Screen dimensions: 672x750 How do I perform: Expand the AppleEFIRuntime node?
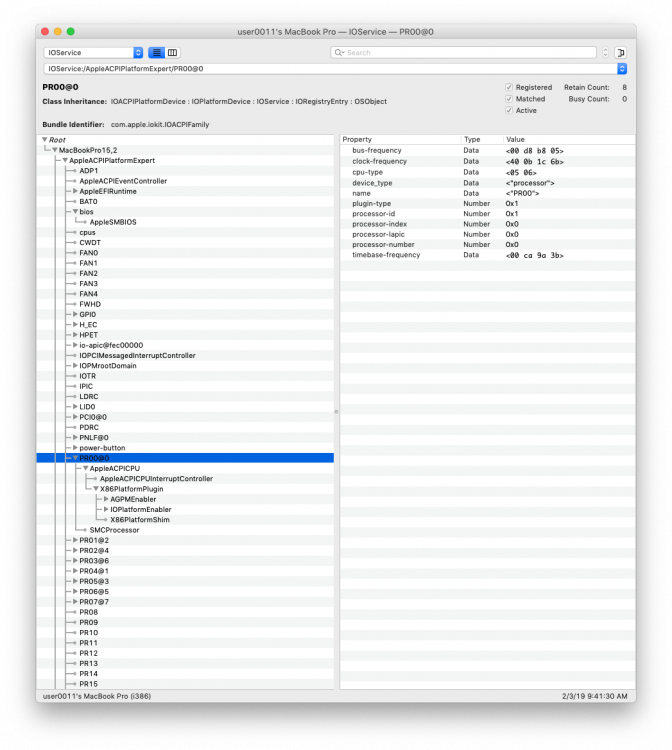click(x=75, y=191)
